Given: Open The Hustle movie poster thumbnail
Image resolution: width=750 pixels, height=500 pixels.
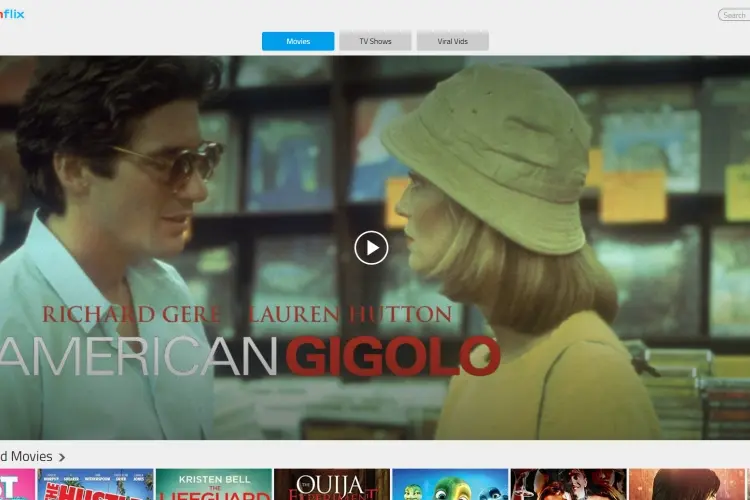Looking at the screenshot, I should [x=96, y=484].
